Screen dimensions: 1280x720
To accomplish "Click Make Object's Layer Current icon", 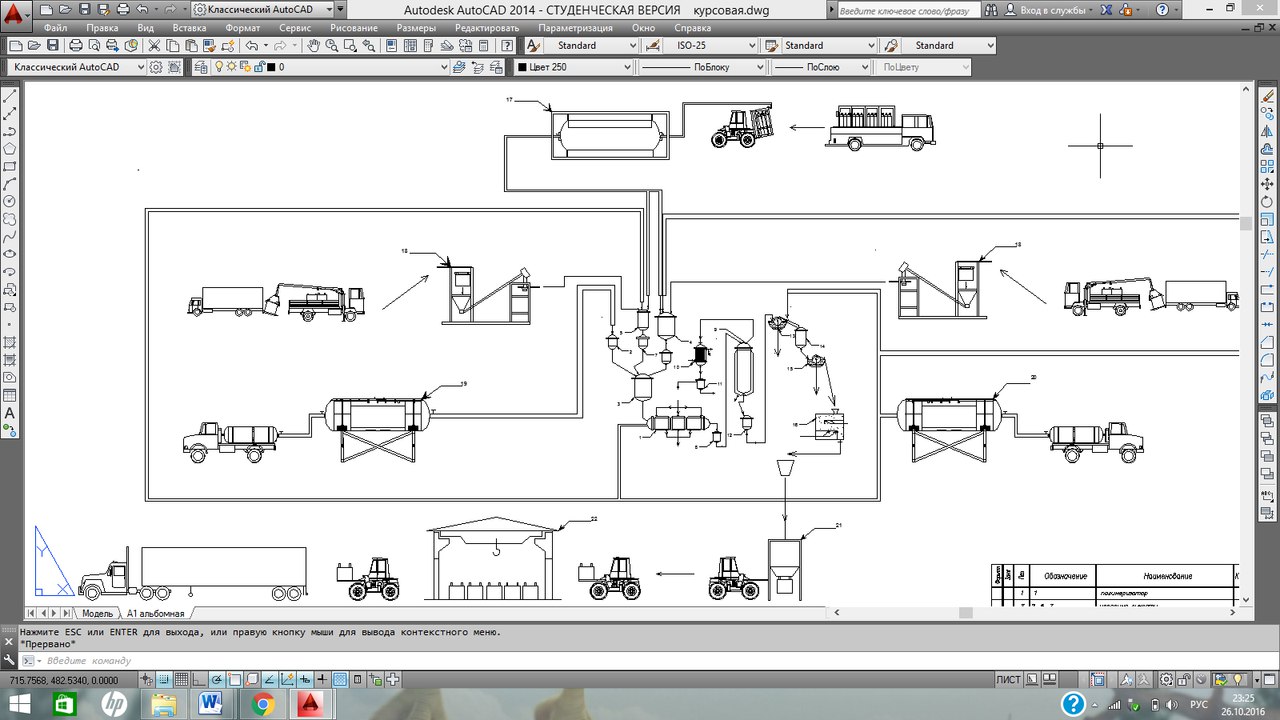I will tap(459, 67).
